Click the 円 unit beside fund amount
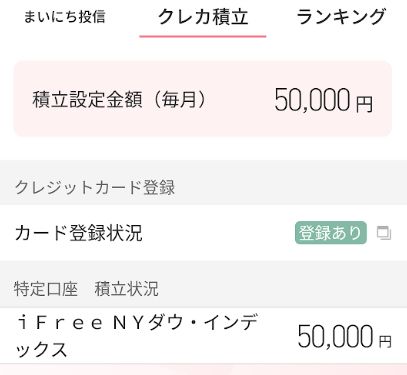 pos(385,341)
